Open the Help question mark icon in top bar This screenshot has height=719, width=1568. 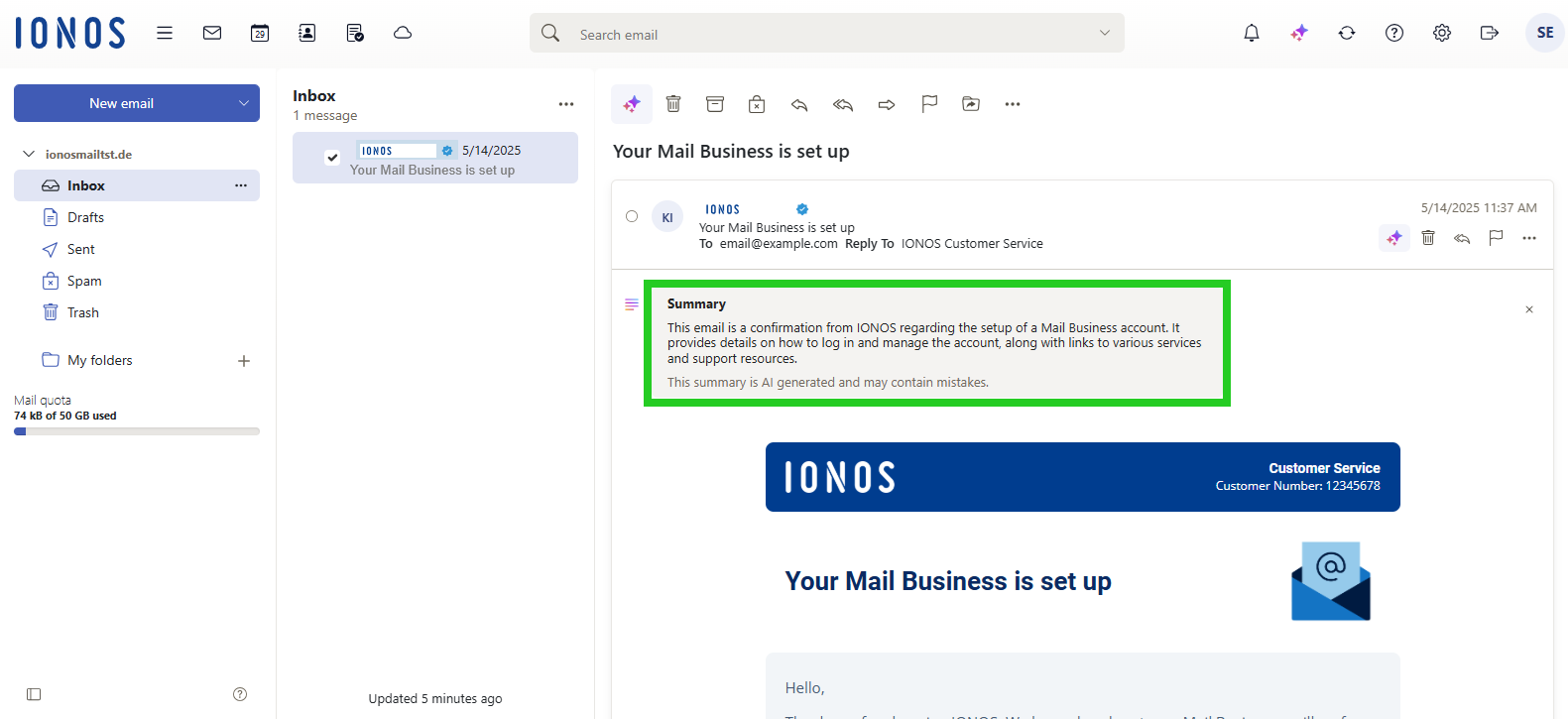(1394, 33)
